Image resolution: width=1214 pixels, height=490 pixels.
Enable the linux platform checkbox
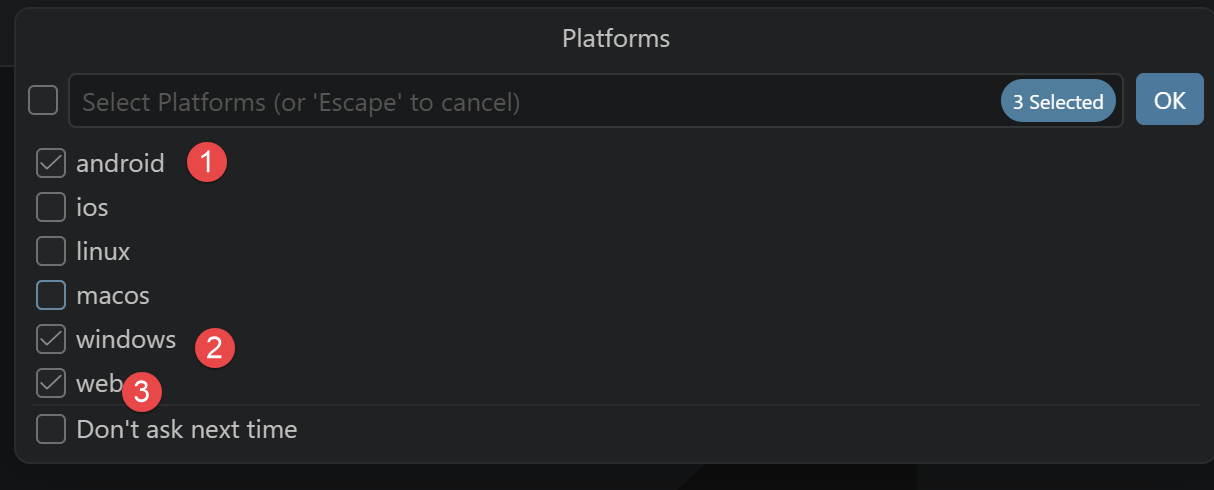click(x=51, y=251)
